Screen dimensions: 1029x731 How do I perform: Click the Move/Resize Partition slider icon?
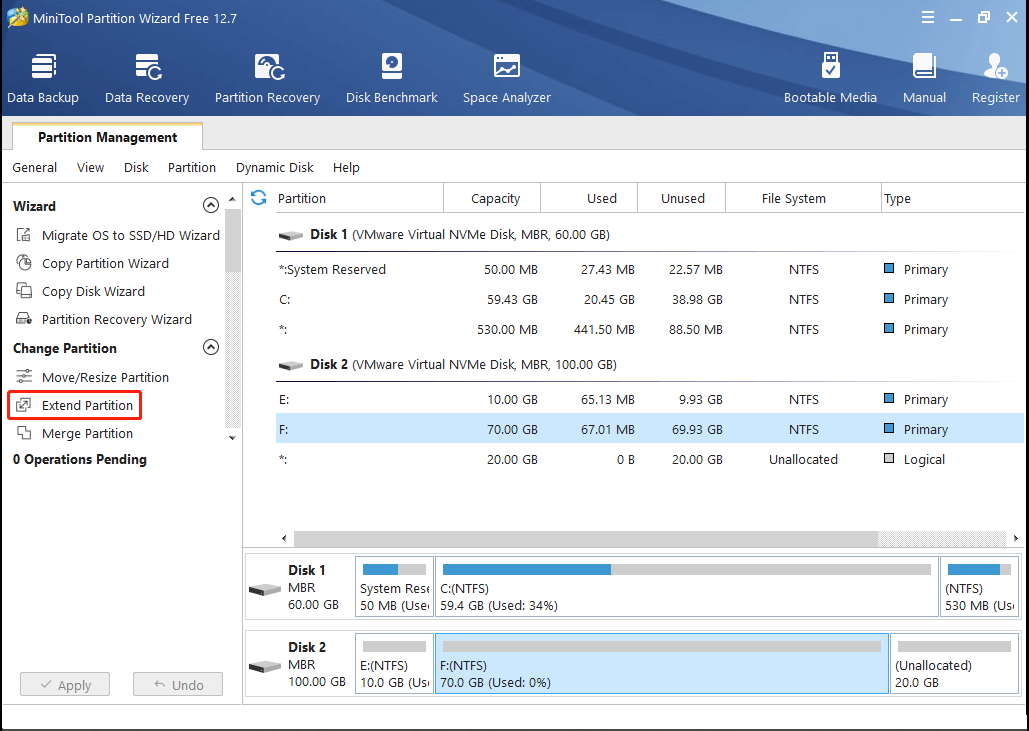pyautogui.click(x=24, y=377)
